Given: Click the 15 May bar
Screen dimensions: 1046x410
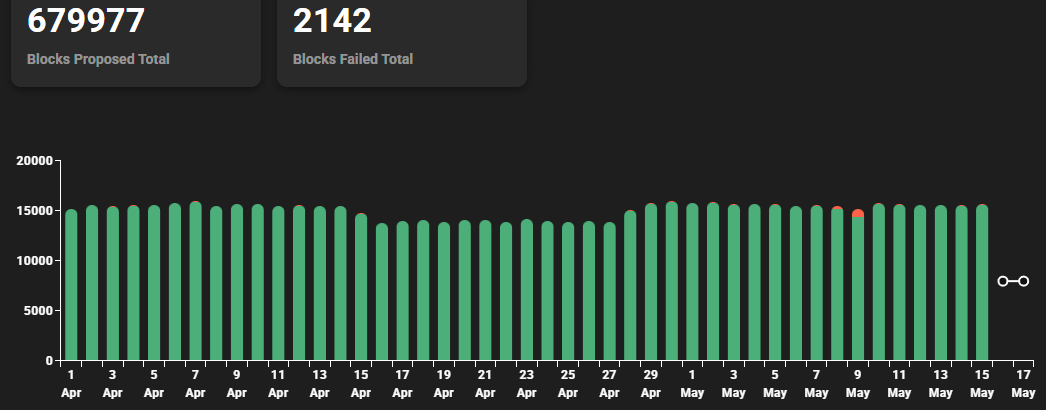Looking at the screenshot, I should [x=982, y=283].
